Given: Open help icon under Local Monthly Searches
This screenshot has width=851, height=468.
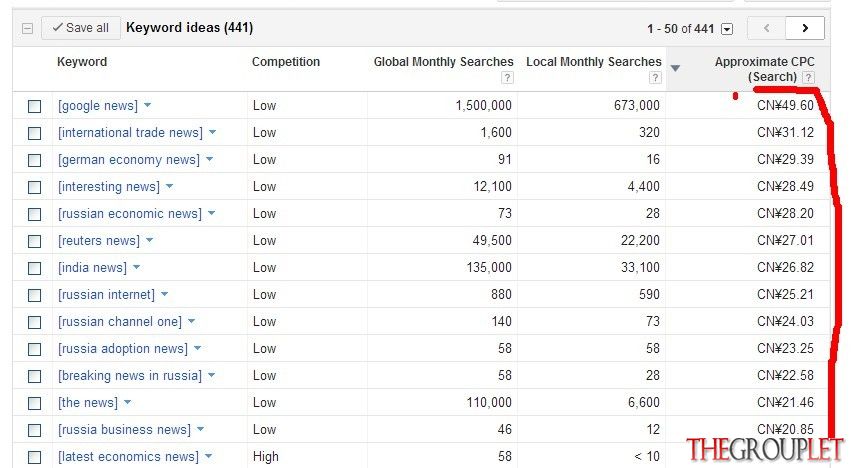Looking at the screenshot, I should (x=655, y=78).
